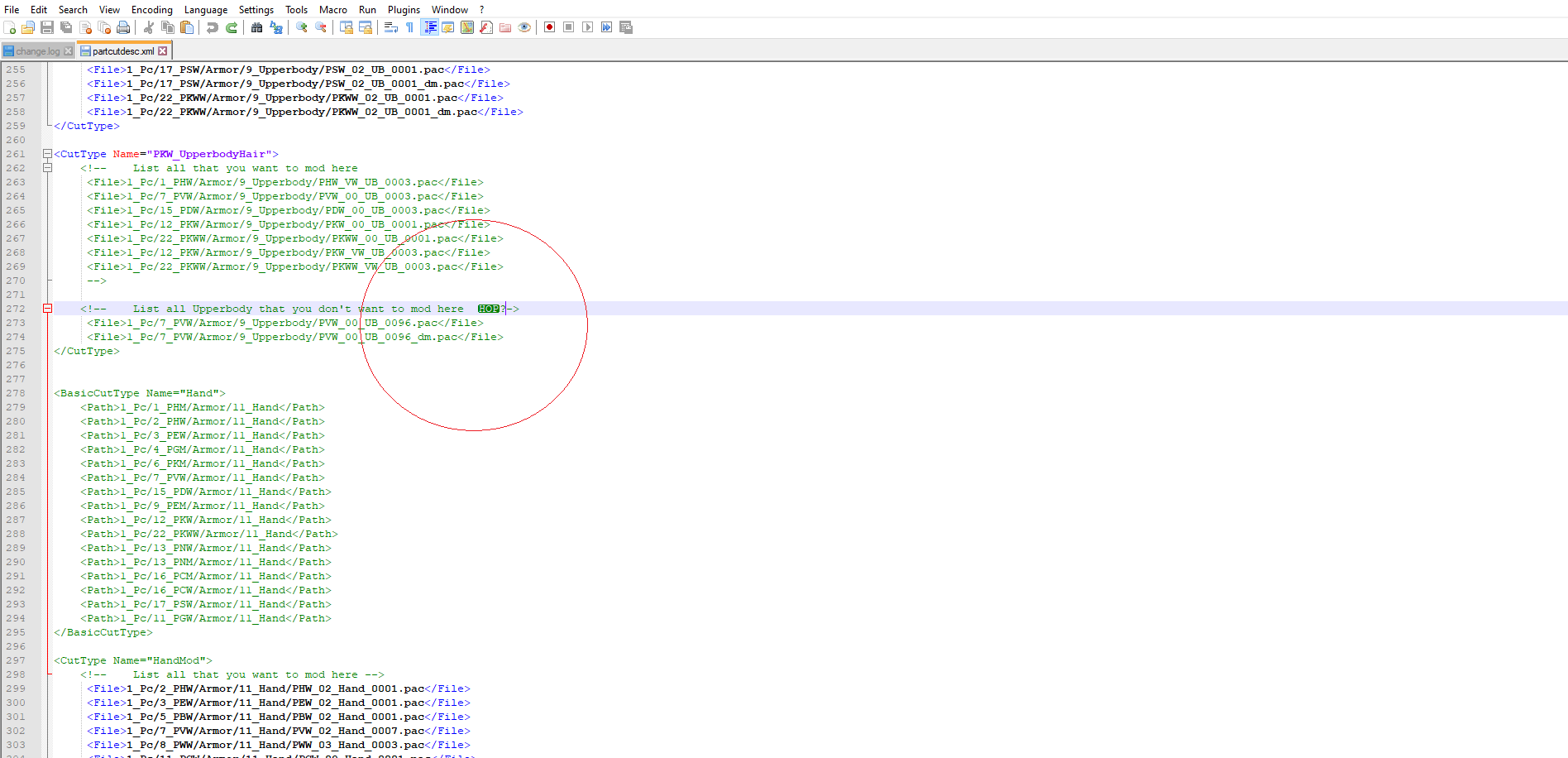Open the Encoding menu
Image resolution: width=1568 pixels, height=758 pixels.
click(x=151, y=10)
